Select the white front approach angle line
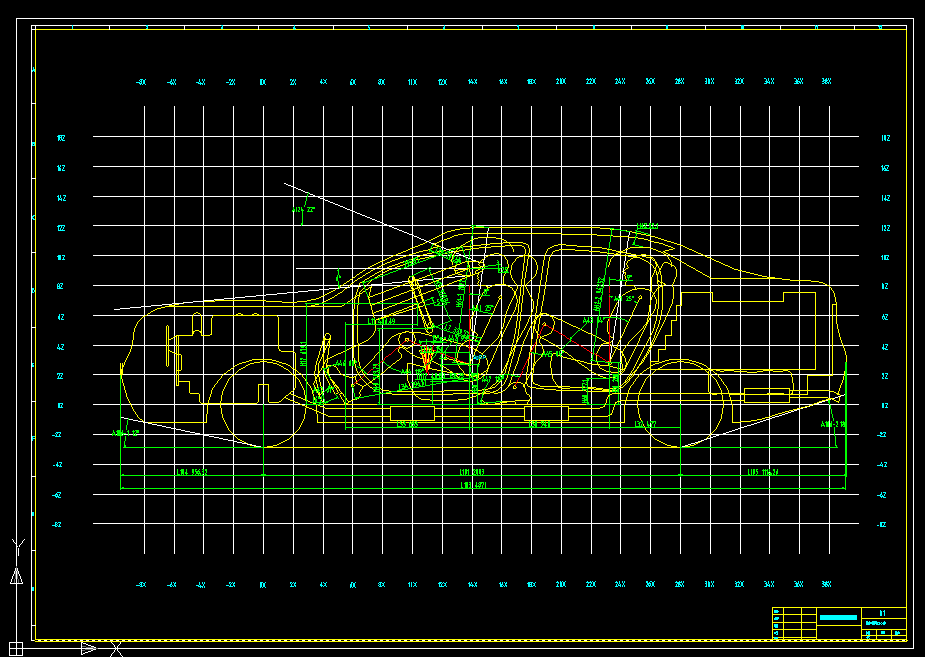Image resolution: width=925 pixels, height=657 pixels. pyautogui.click(x=192, y=432)
